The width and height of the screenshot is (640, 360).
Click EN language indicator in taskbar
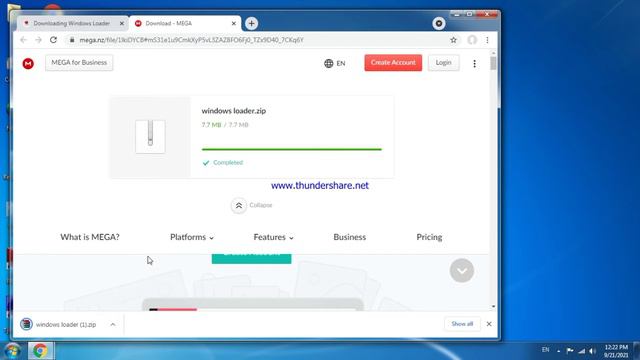(545, 350)
